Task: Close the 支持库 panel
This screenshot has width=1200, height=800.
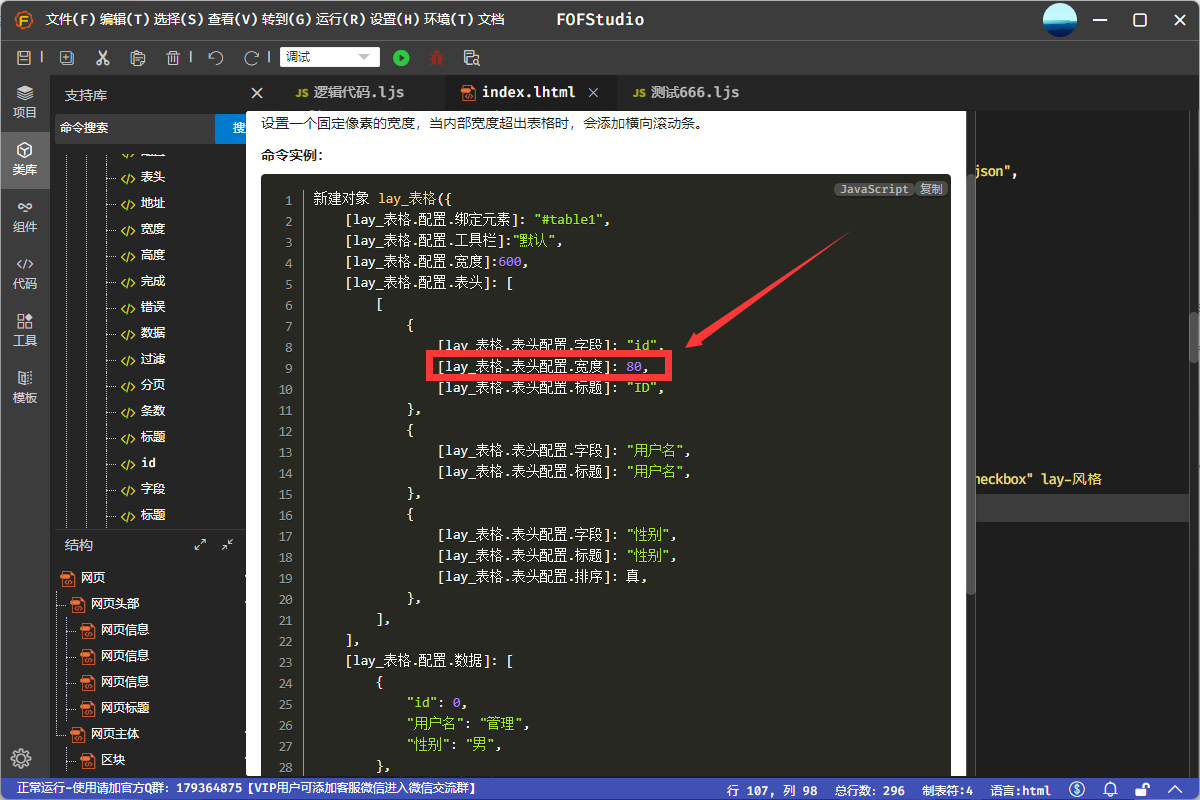Action: click(x=257, y=93)
